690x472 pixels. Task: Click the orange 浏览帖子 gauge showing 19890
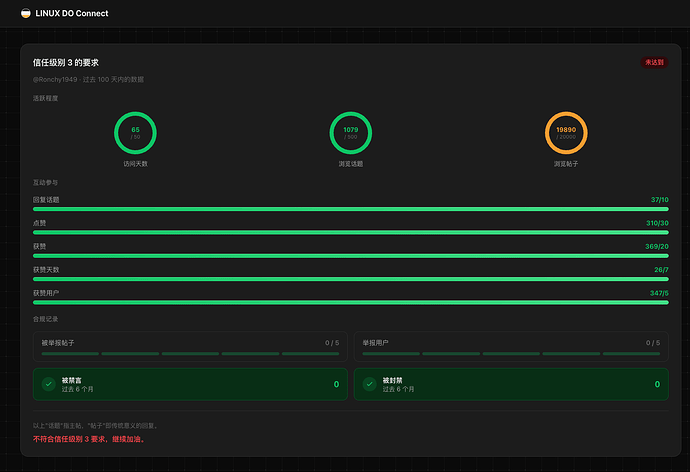566,133
